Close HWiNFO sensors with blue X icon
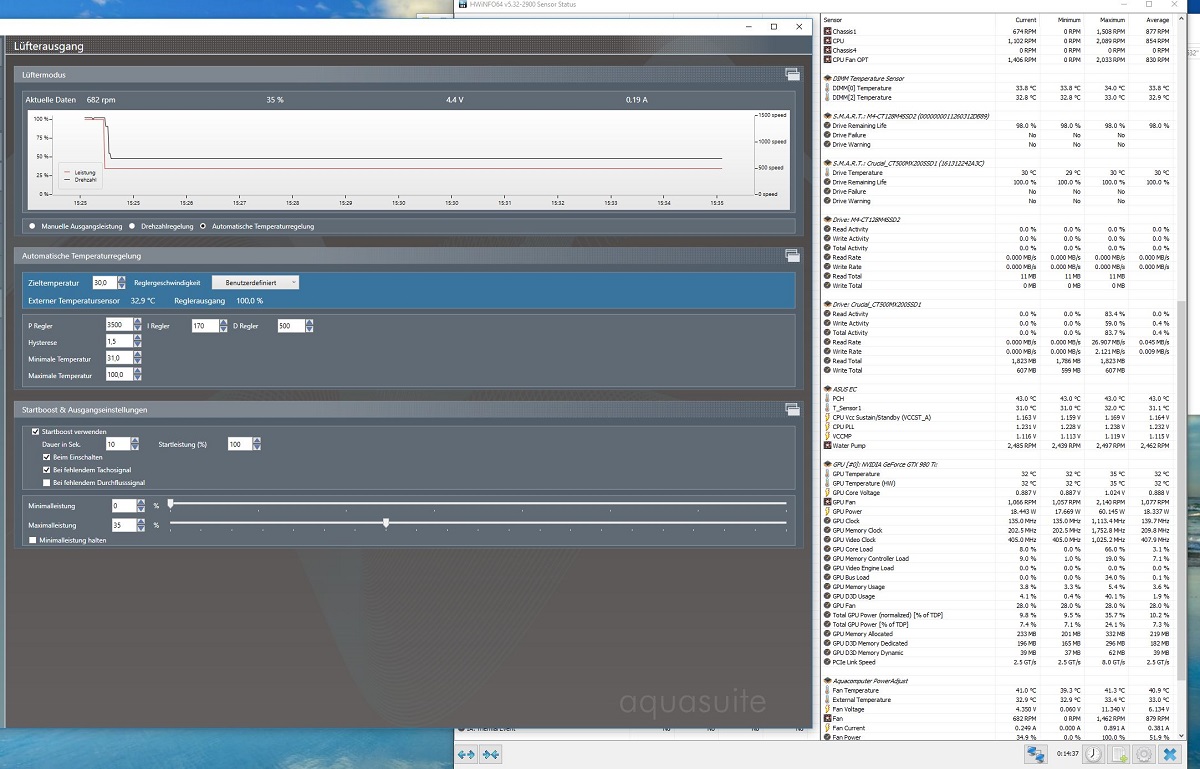The width and height of the screenshot is (1200, 769). pyautogui.click(x=1170, y=754)
